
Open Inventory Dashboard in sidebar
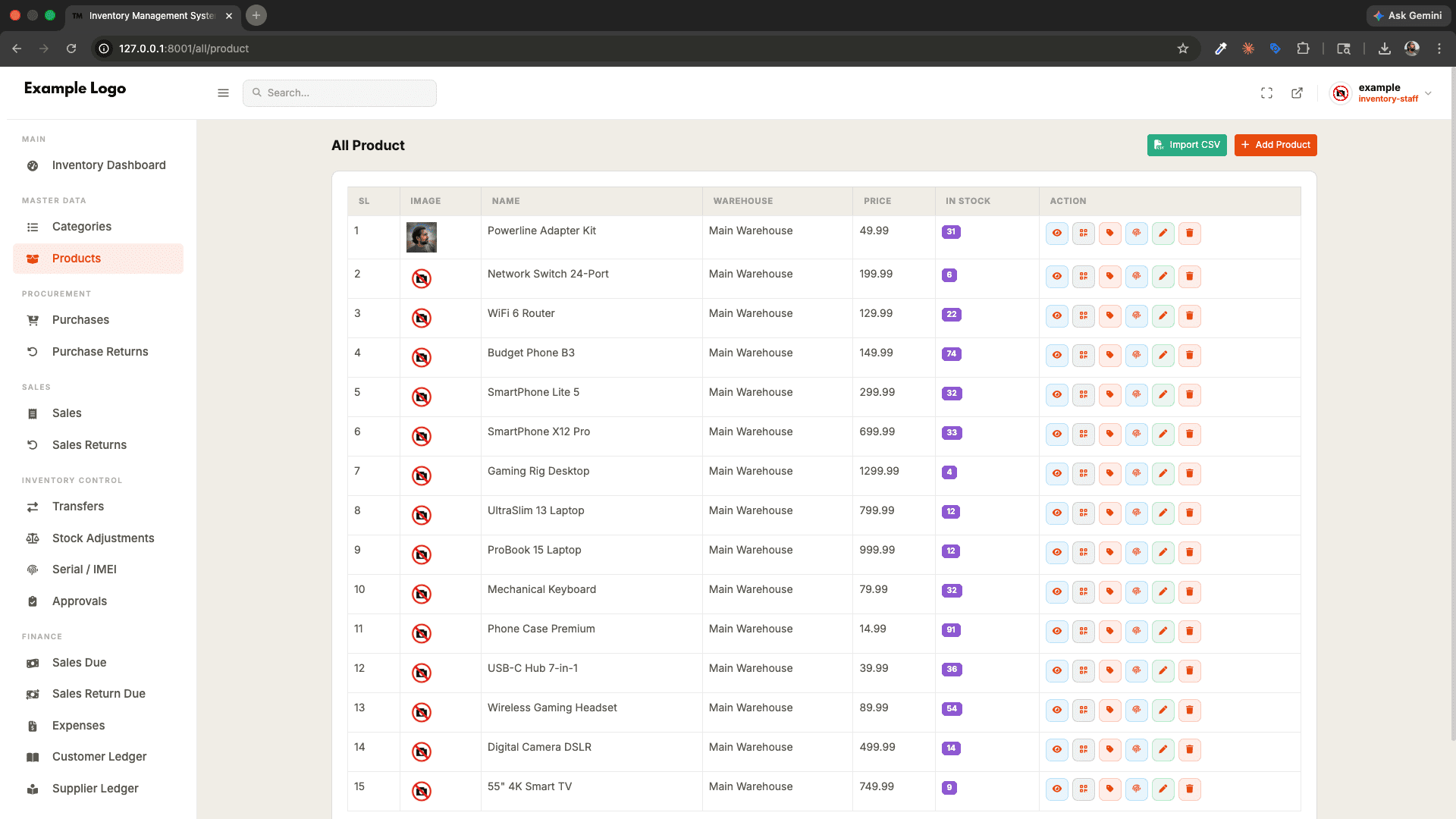(98, 165)
